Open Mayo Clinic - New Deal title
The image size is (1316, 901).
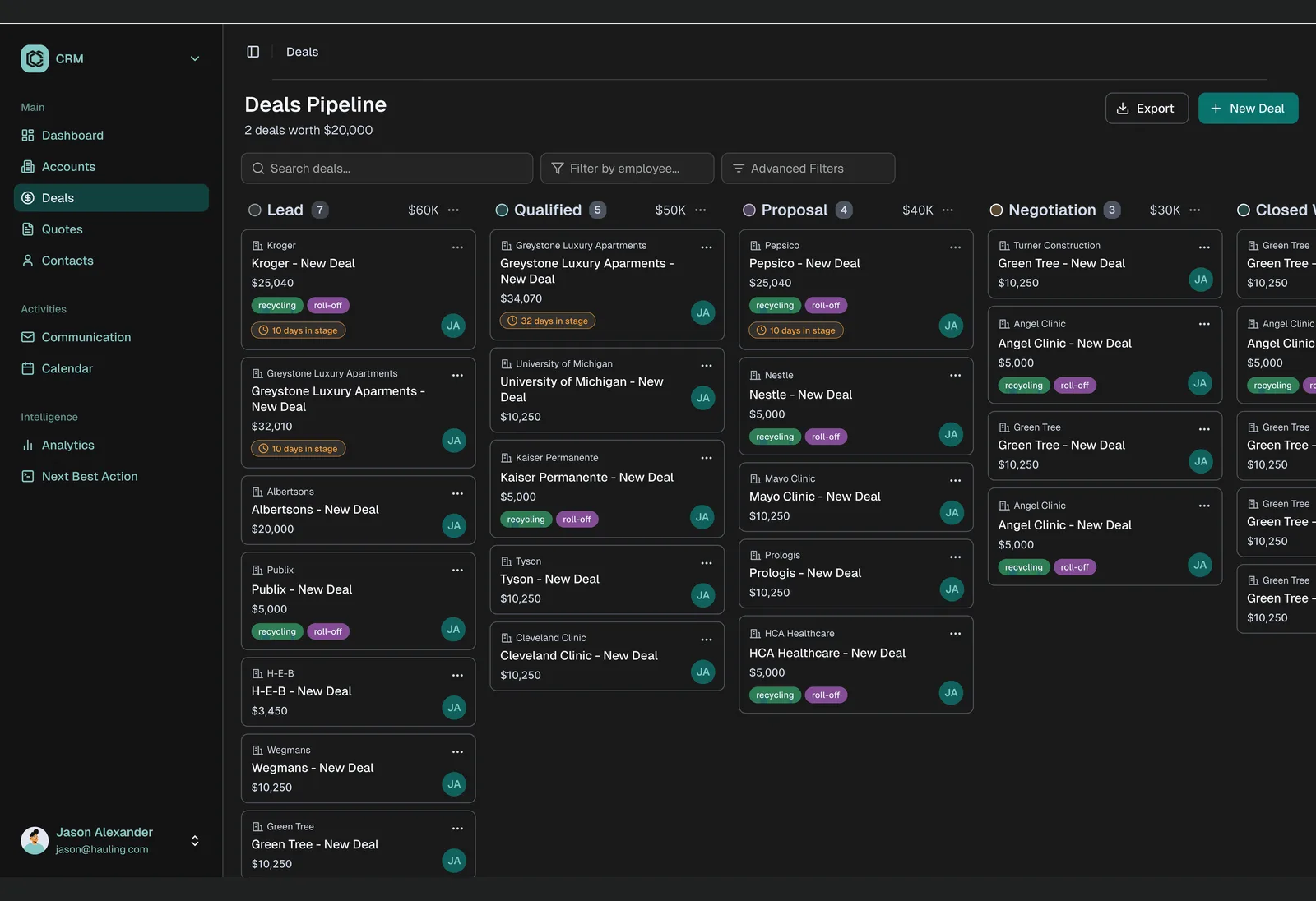coord(815,497)
